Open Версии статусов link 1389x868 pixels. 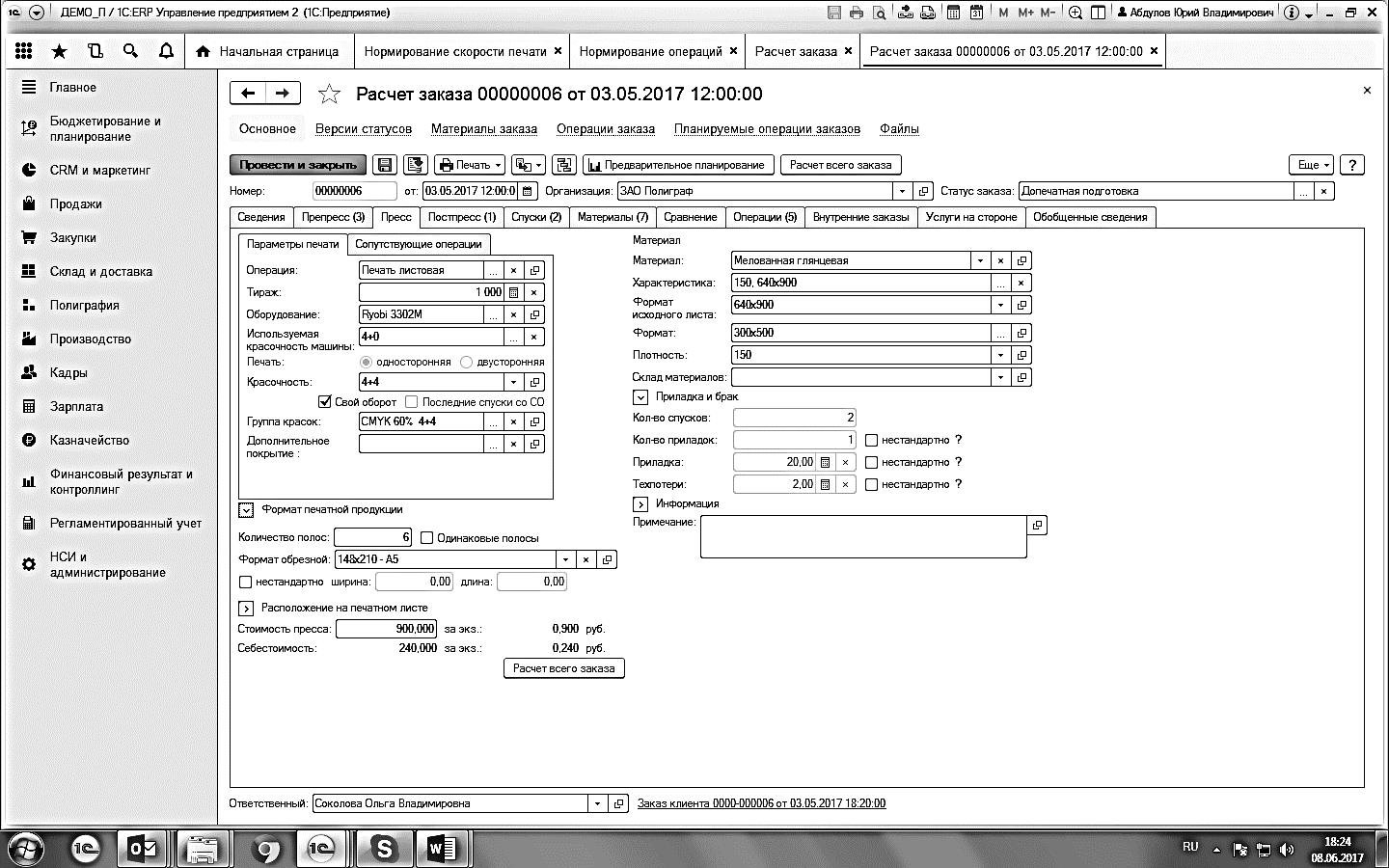tap(364, 129)
